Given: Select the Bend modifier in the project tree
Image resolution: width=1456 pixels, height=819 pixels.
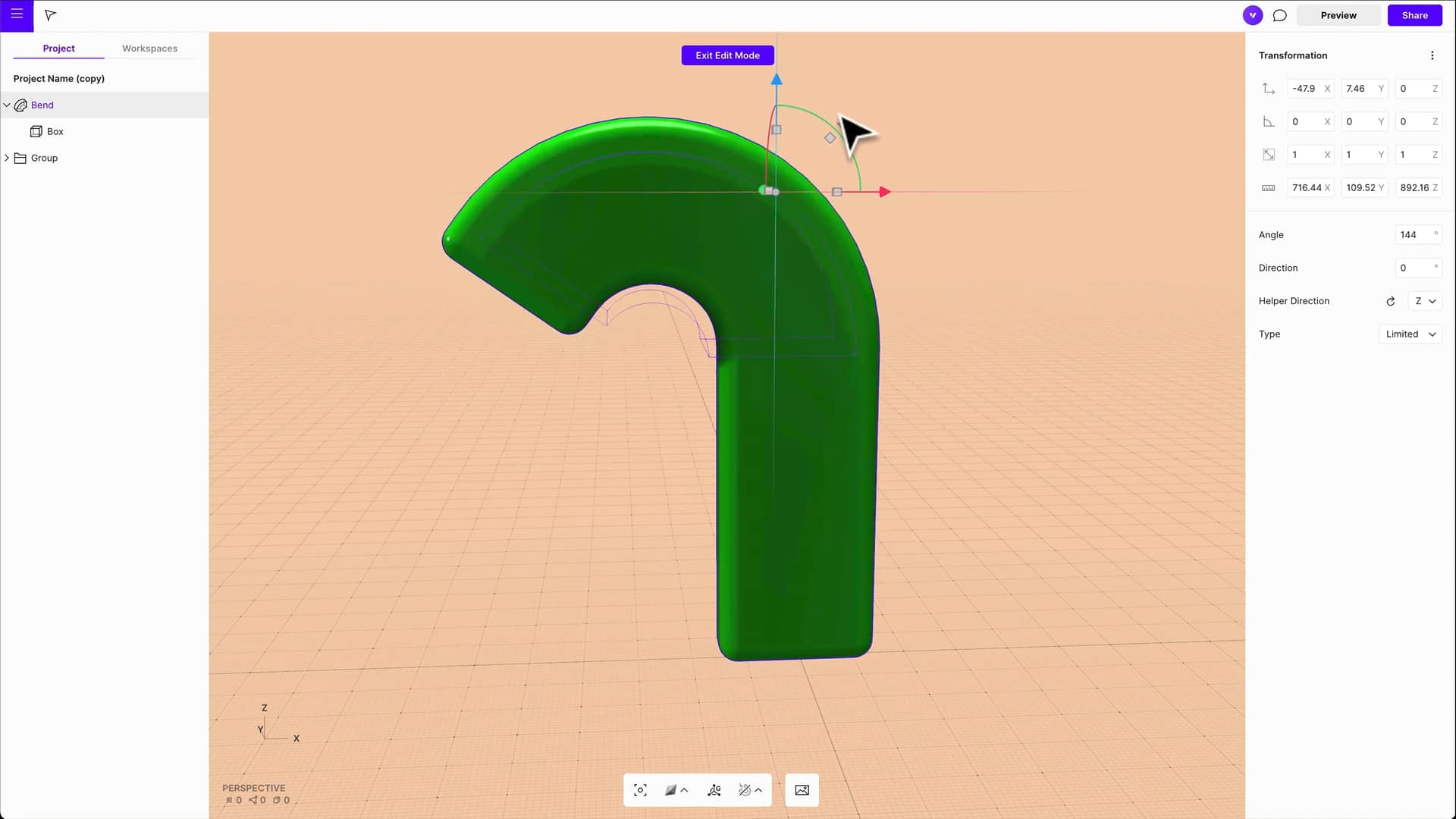Looking at the screenshot, I should tap(42, 105).
